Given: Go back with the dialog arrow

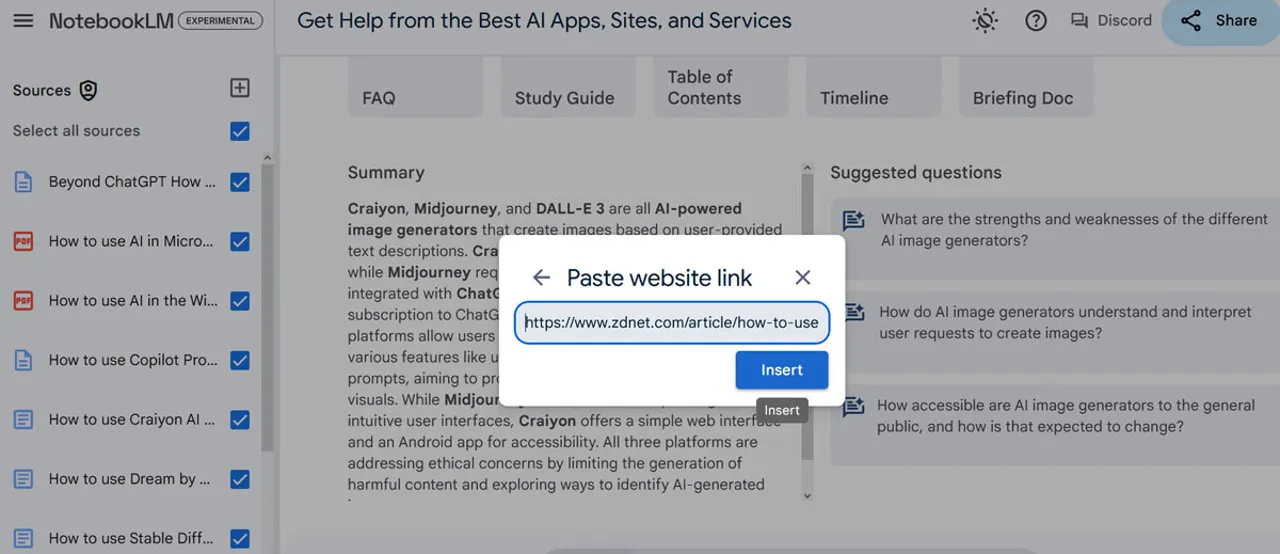Looking at the screenshot, I should coord(541,278).
